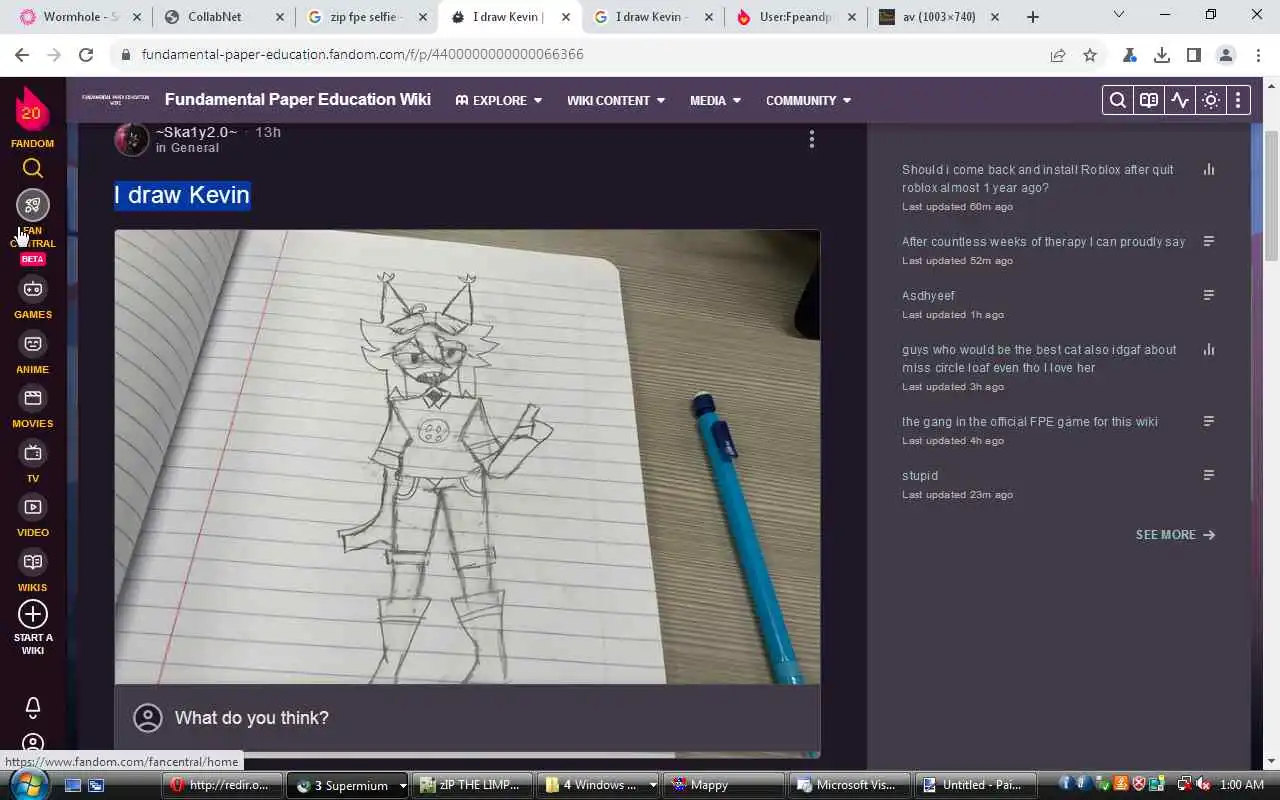Image resolution: width=1280 pixels, height=800 pixels.
Task: Click the browser address bar URL
Action: point(362,55)
